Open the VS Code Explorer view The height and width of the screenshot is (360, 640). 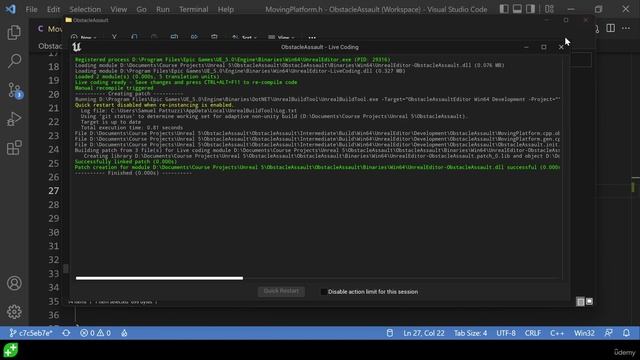click(x=14, y=32)
